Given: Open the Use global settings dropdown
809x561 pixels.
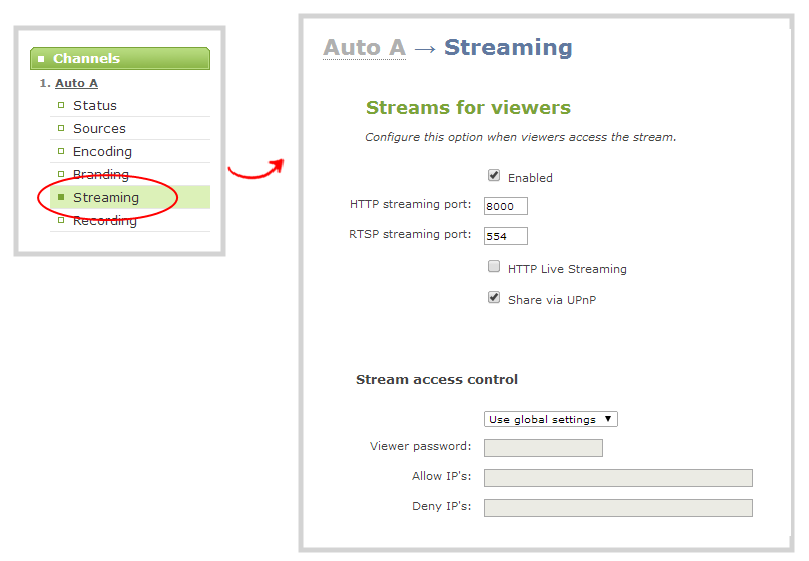Looking at the screenshot, I should point(550,419).
